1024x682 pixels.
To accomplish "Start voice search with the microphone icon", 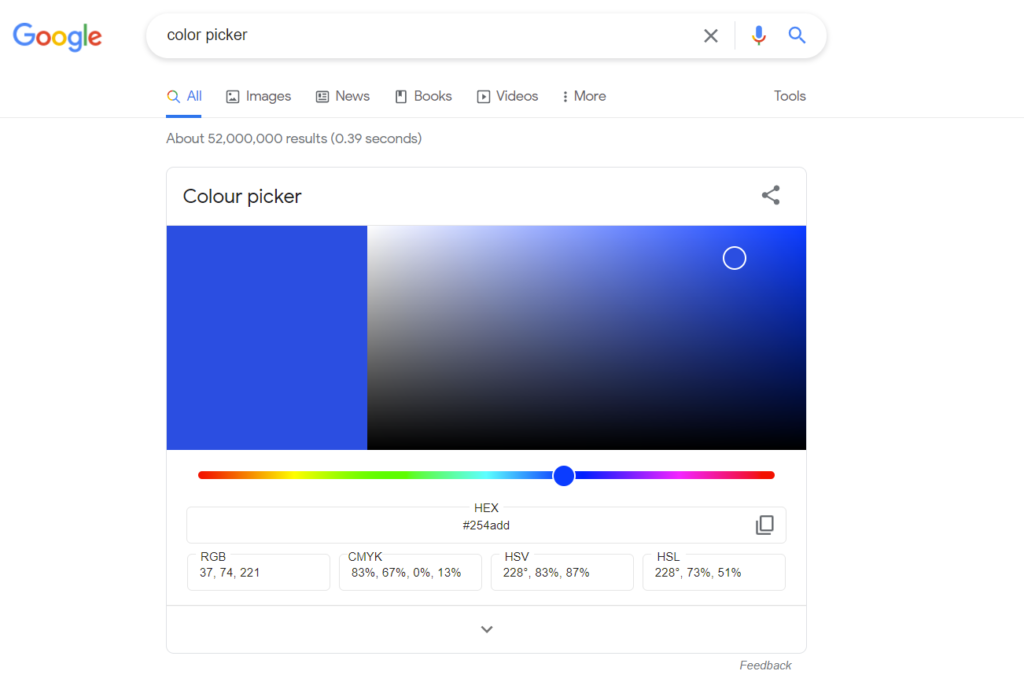I will tap(758, 35).
